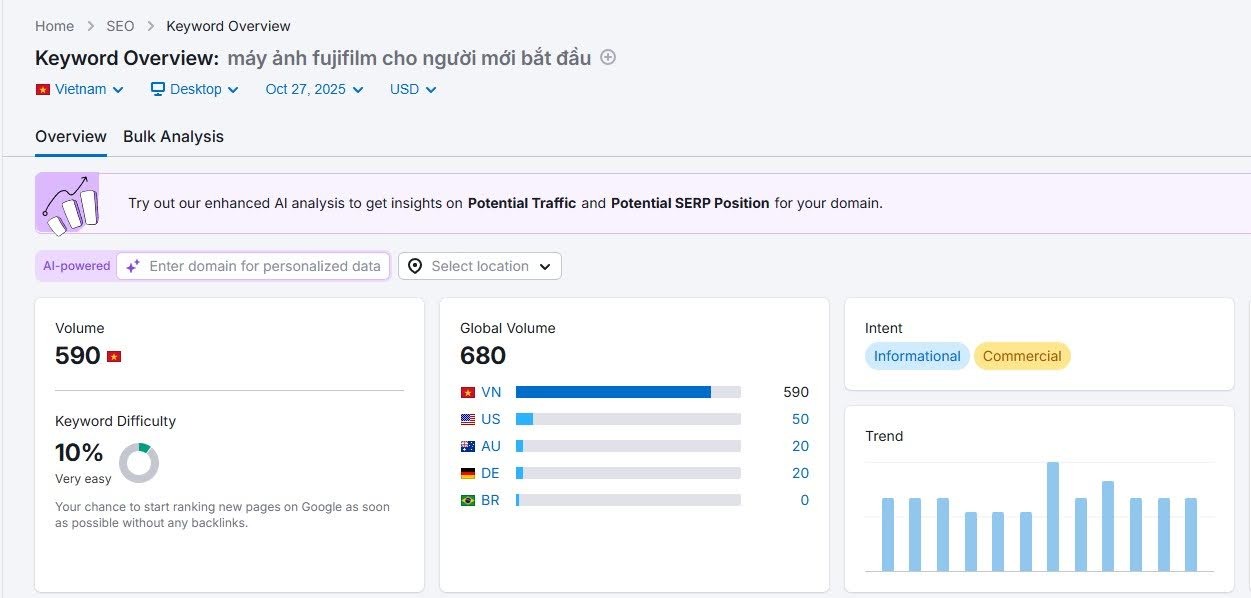The width and height of the screenshot is (1251, 598).
Task: Click the location pin icon
Action: tap(415, 266)
